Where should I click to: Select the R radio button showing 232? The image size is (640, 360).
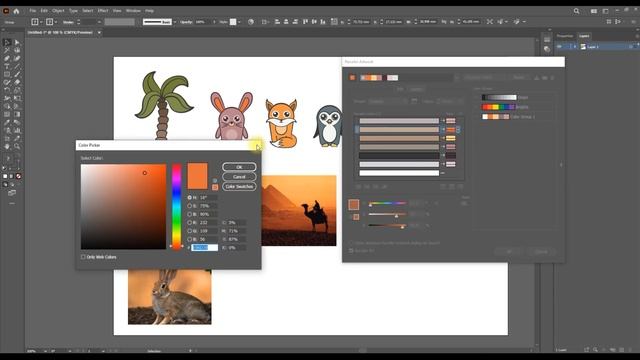tap(189, 222)
